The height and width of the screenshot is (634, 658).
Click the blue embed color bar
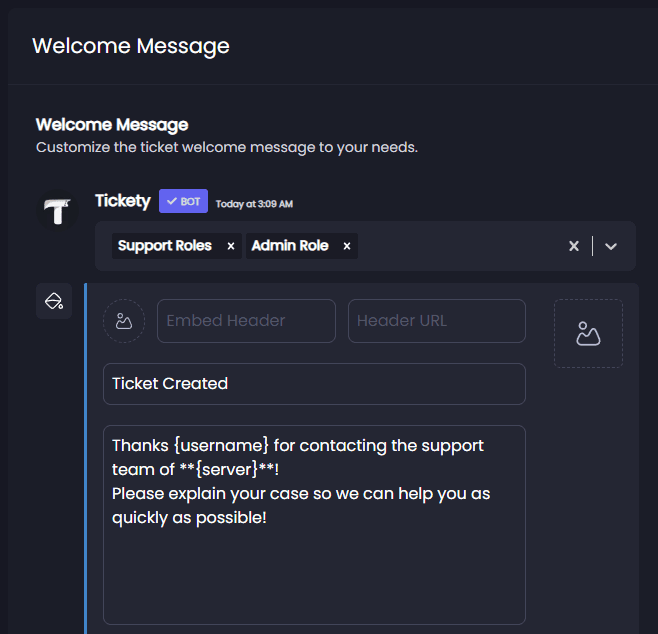coord(86,459)
